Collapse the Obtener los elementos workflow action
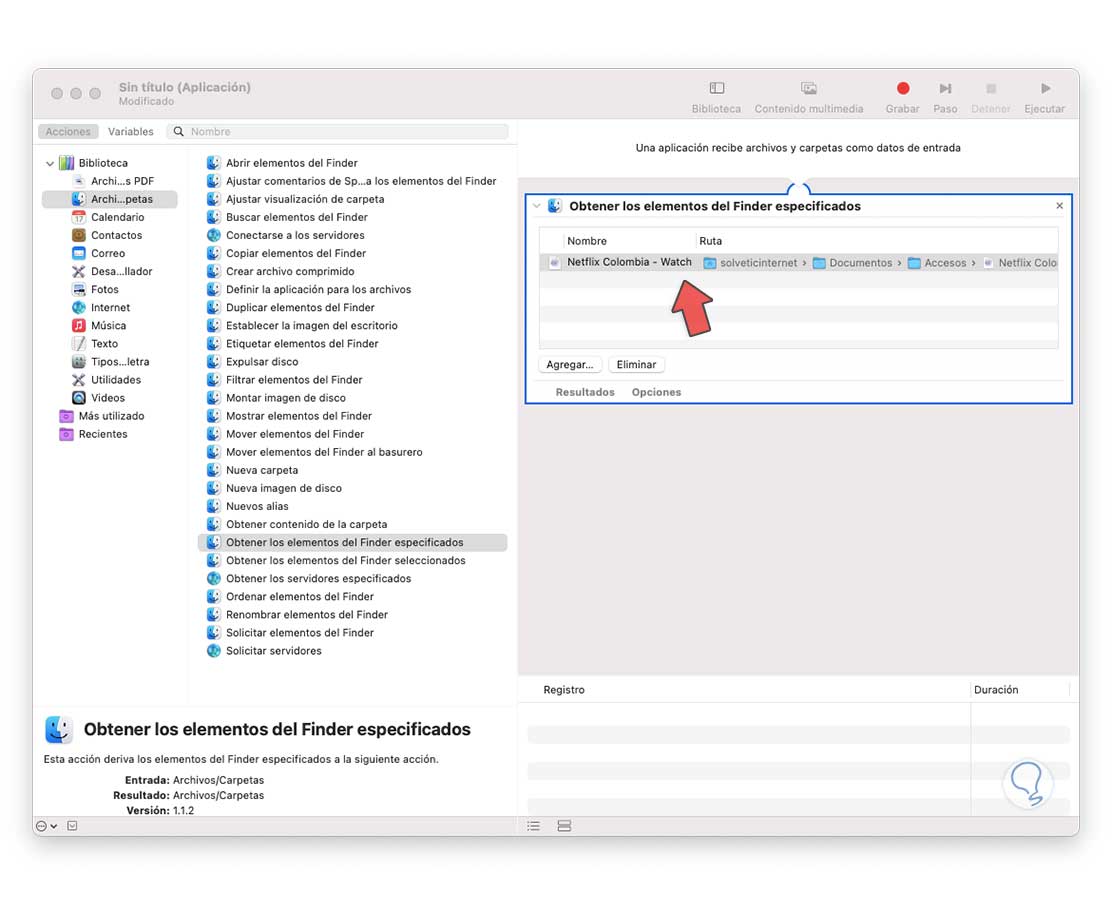The width and height of the screenshot is (1112, 919). tap(537, 206)
